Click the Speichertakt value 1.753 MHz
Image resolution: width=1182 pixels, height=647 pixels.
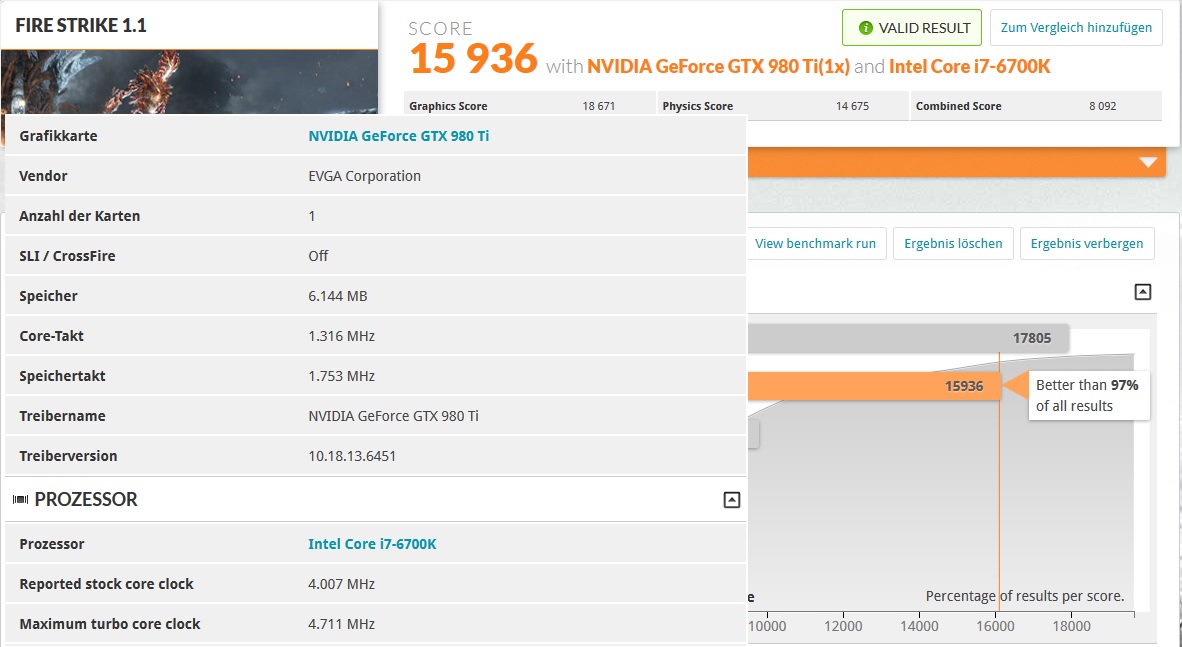(x=341, y=376)
